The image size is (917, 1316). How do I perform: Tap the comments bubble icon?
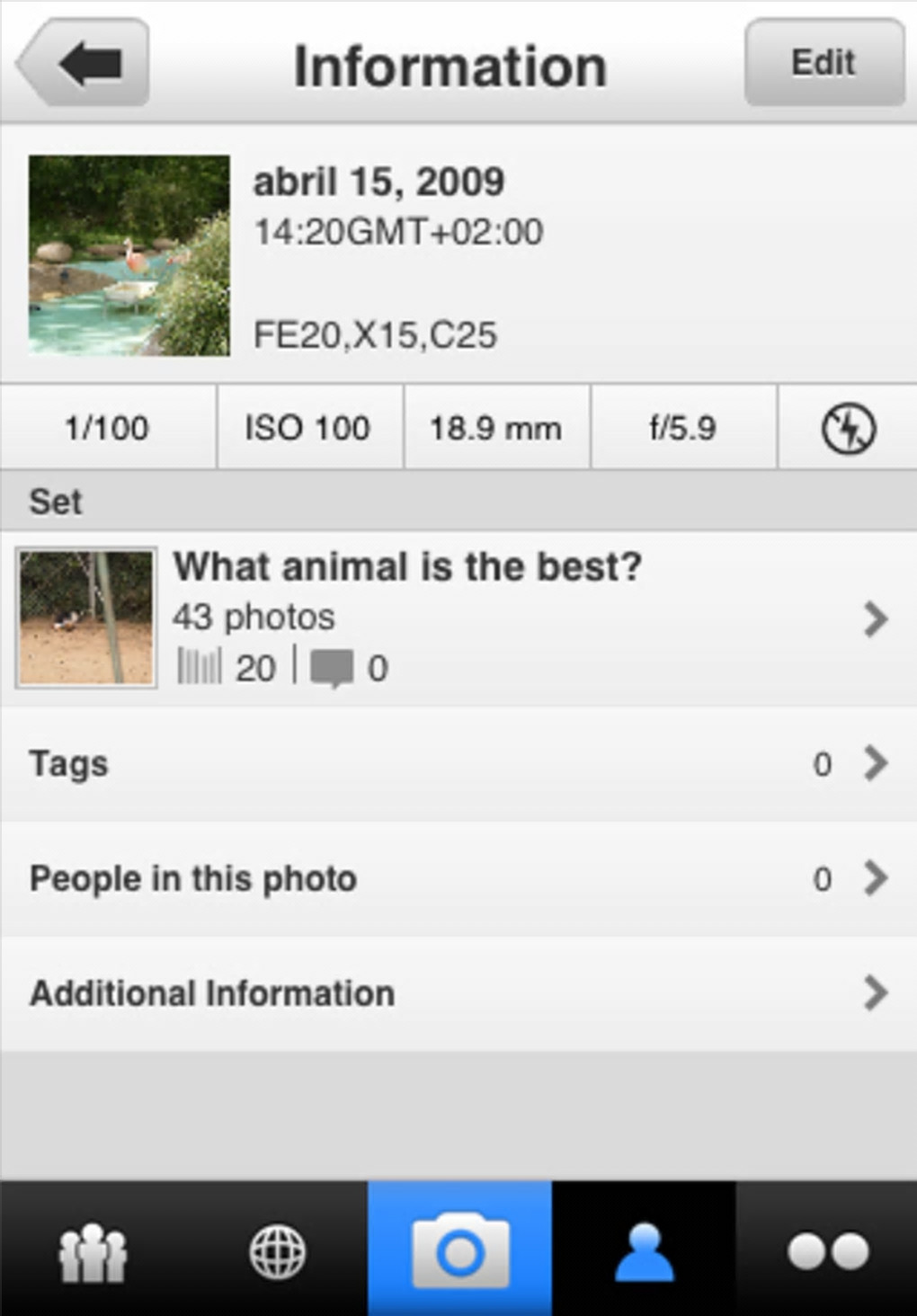coord(331,670)
